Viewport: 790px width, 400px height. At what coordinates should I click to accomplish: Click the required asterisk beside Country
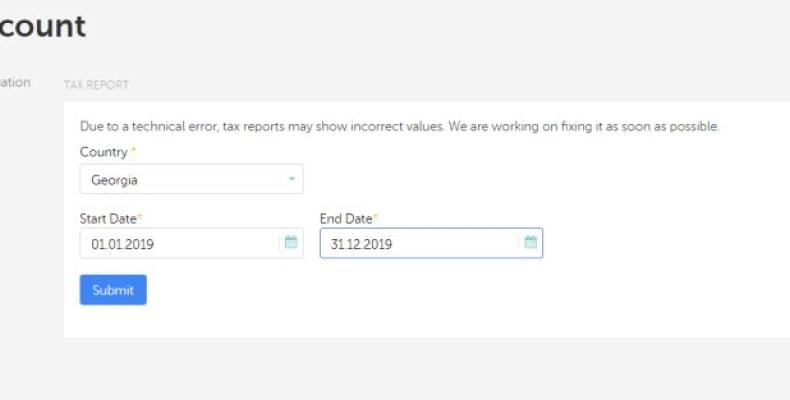coord(133,152)
